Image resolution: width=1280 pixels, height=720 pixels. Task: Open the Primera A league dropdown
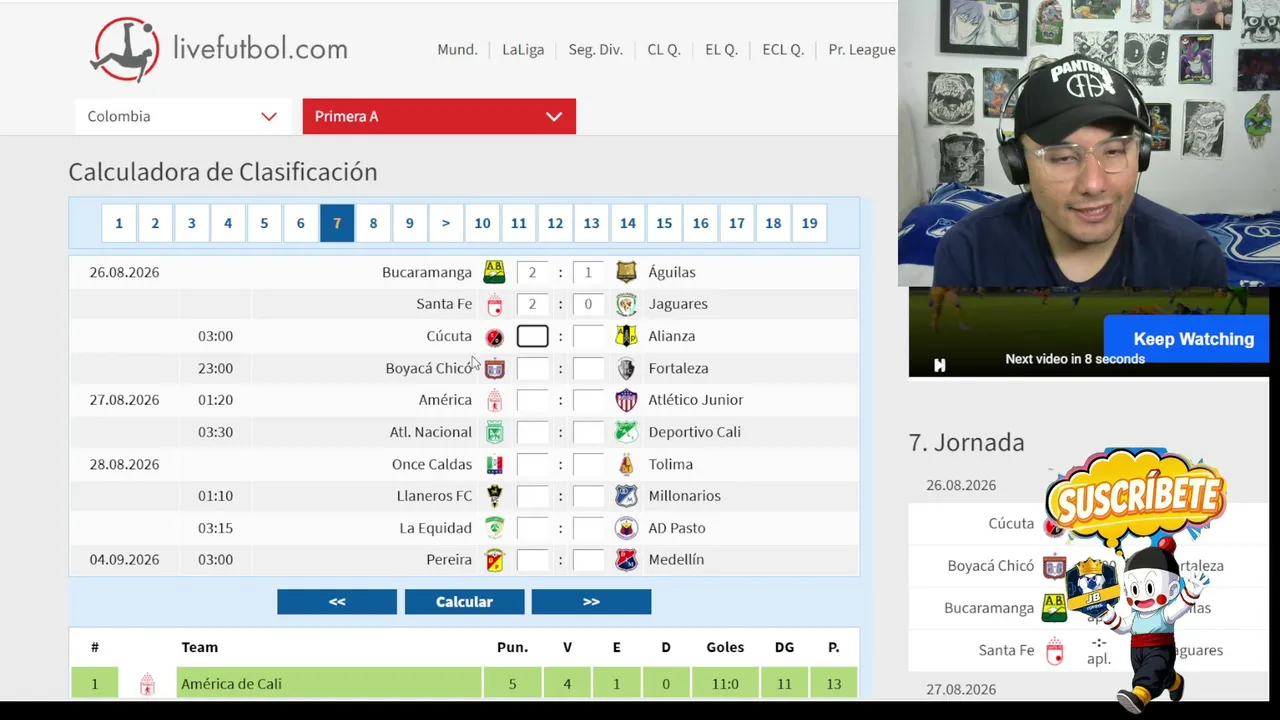(439, 116)
